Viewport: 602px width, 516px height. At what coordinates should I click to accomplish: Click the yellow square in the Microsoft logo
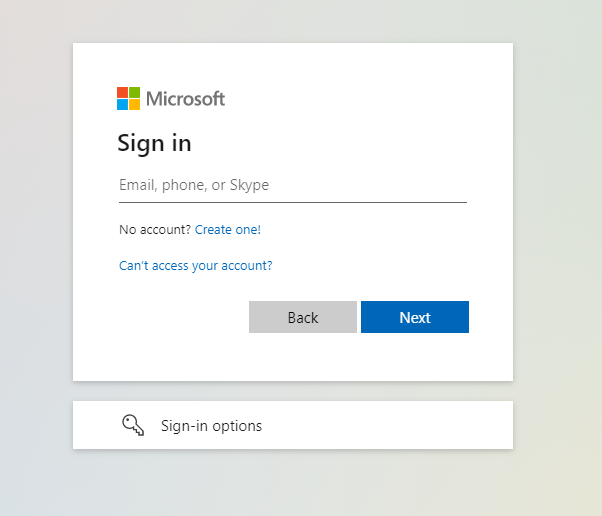pyautogui.click(x=134, y=104)
